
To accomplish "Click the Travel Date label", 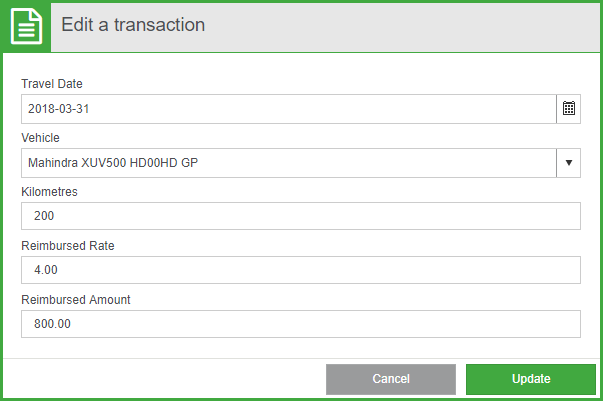I will (x=52, y=83).
